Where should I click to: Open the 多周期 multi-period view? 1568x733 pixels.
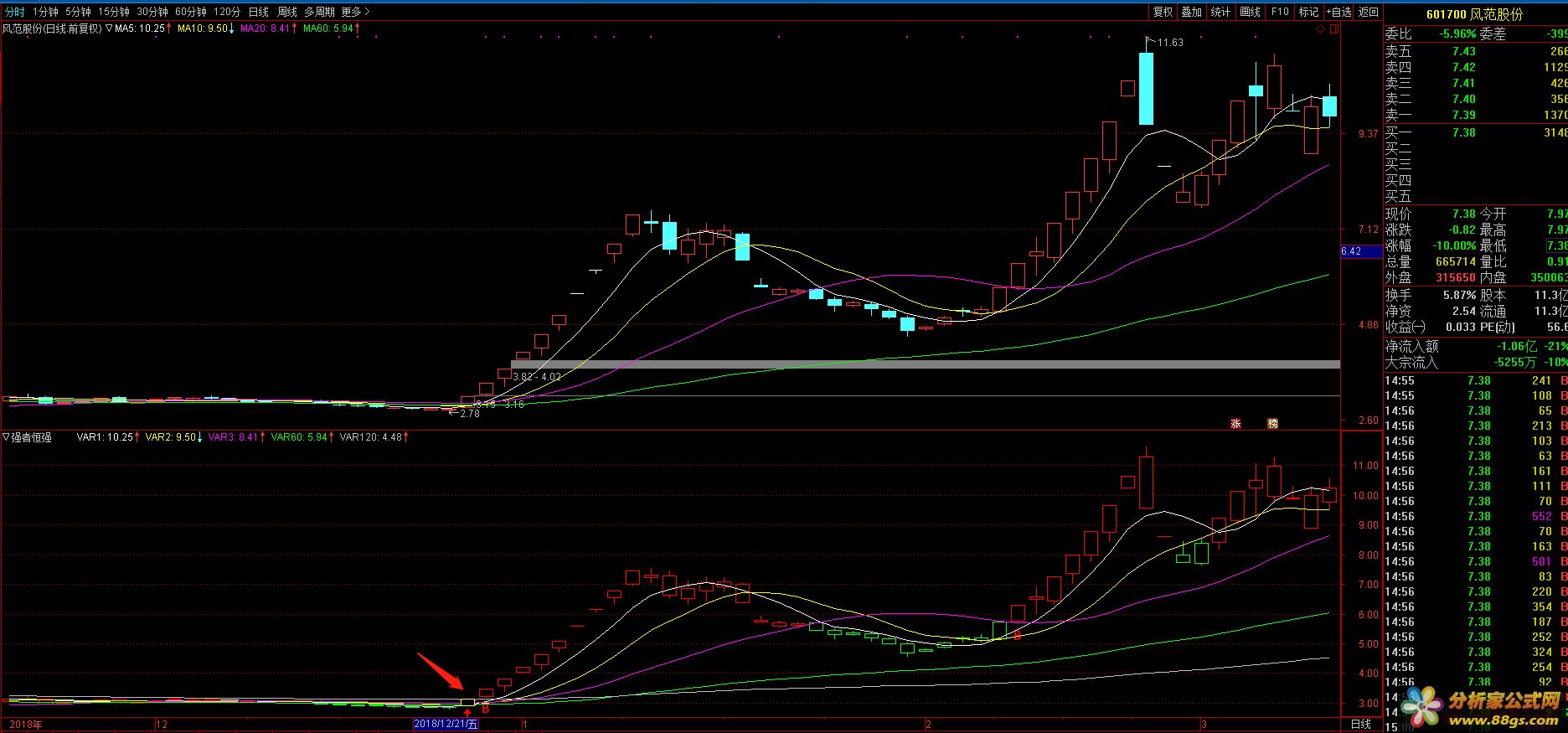[x=319, y=12]
